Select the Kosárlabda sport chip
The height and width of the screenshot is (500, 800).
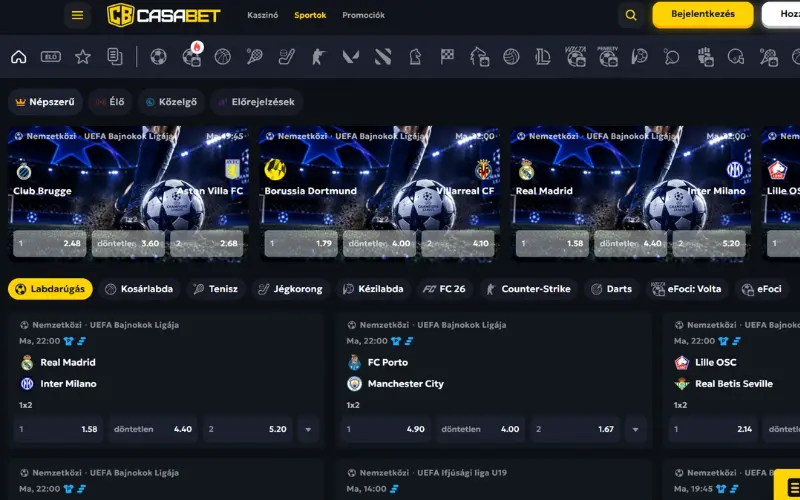[139, 289]
